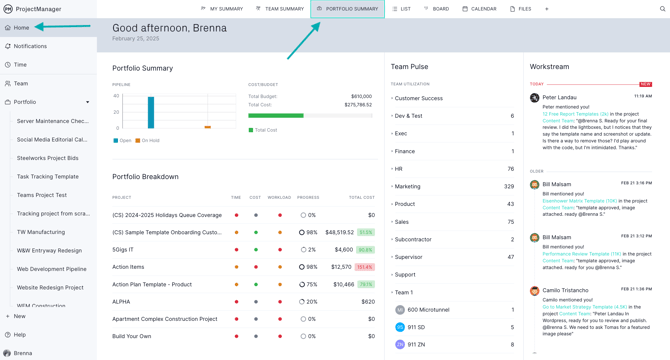Open the Board view tab

pos(436,9)
